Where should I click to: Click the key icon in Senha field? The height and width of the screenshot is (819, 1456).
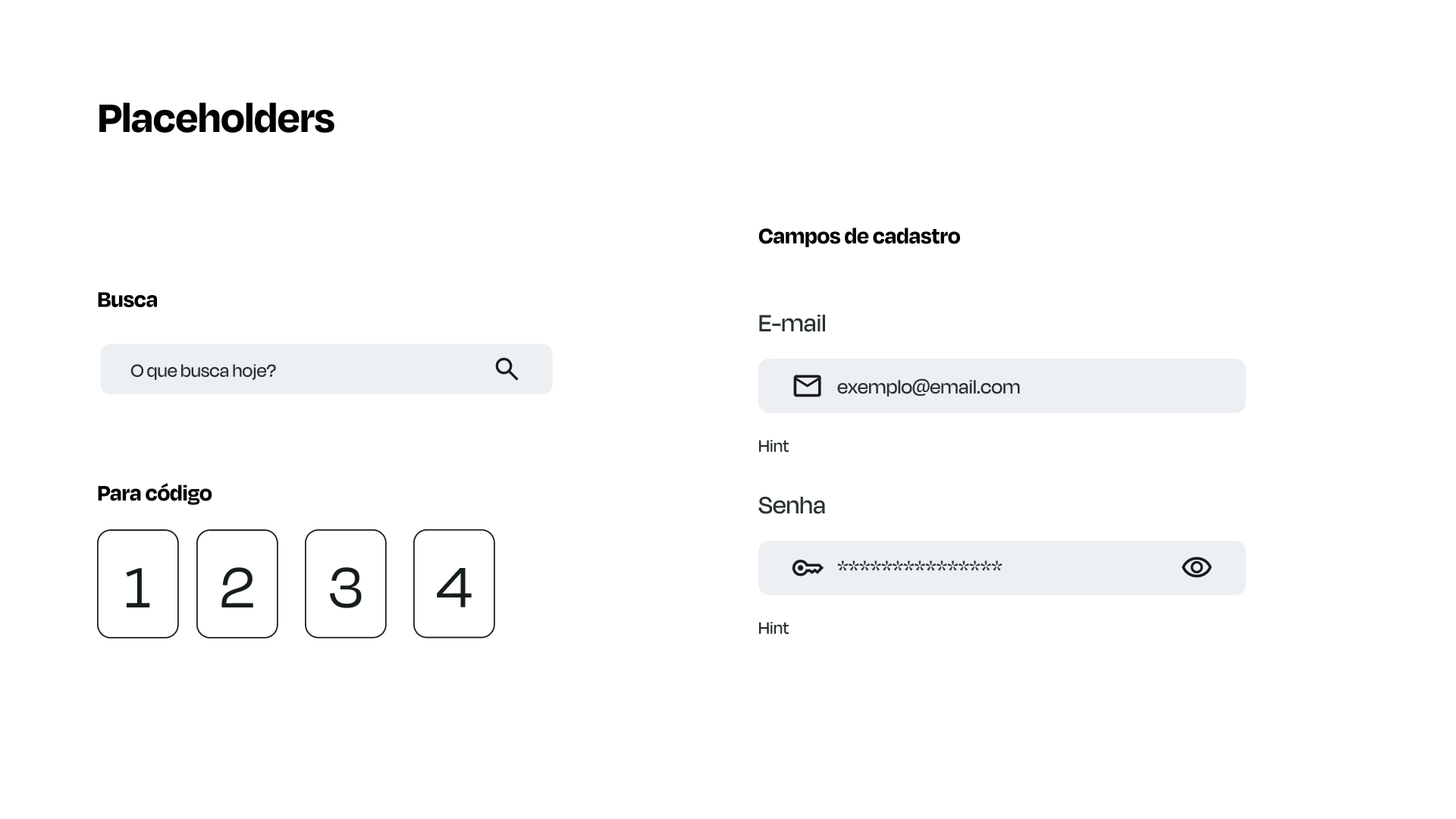(x=807, y=568)
